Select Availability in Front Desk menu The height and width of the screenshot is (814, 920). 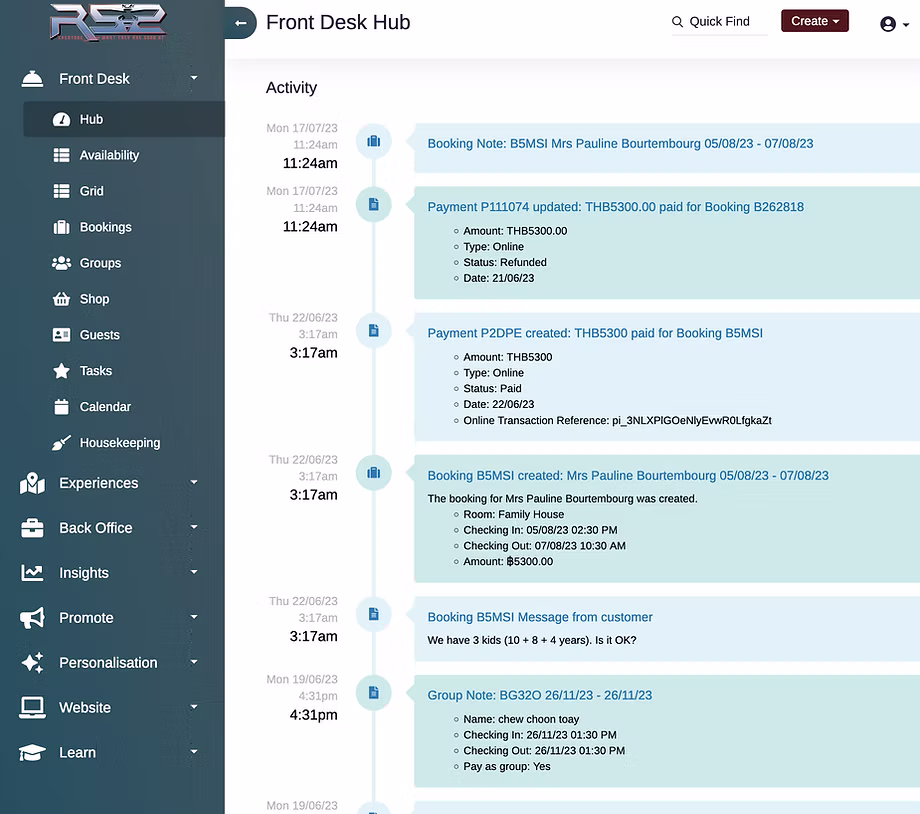109,155
